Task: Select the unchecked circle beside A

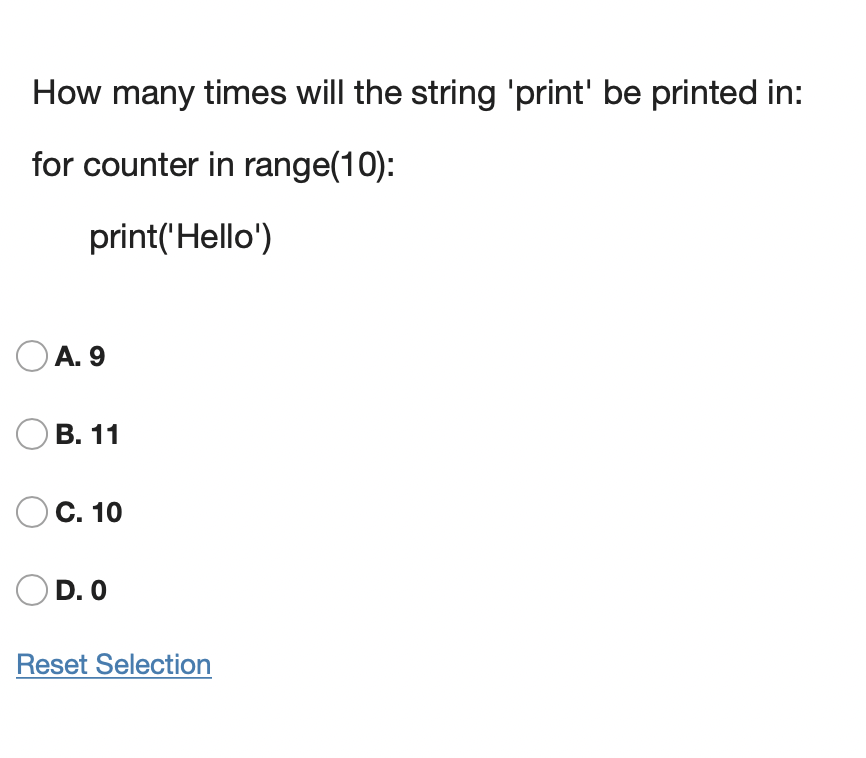Action: point(31,356)
